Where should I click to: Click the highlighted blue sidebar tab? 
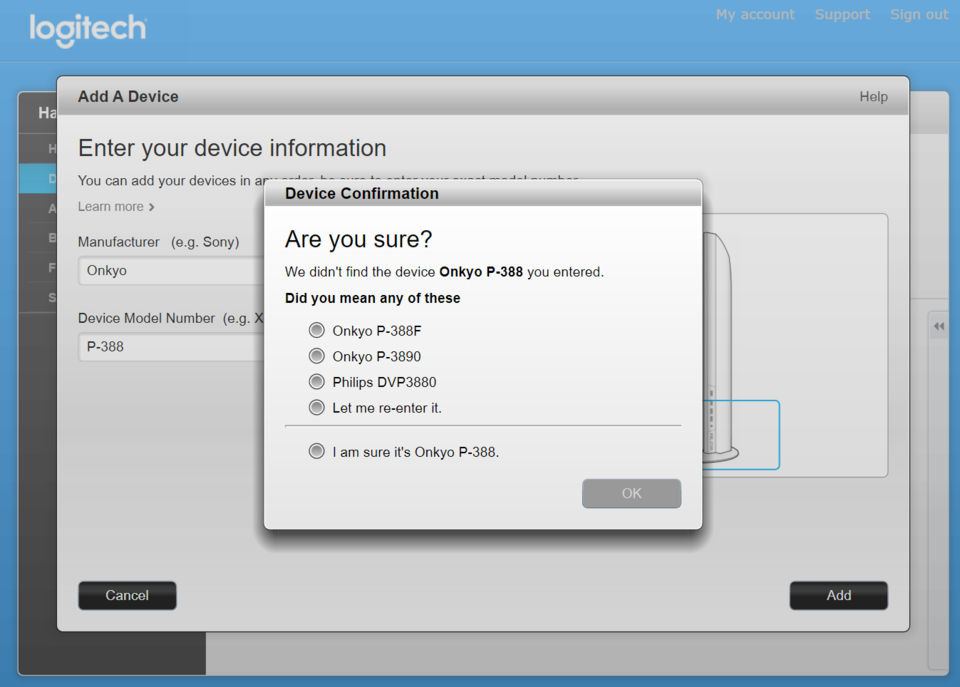38,178
